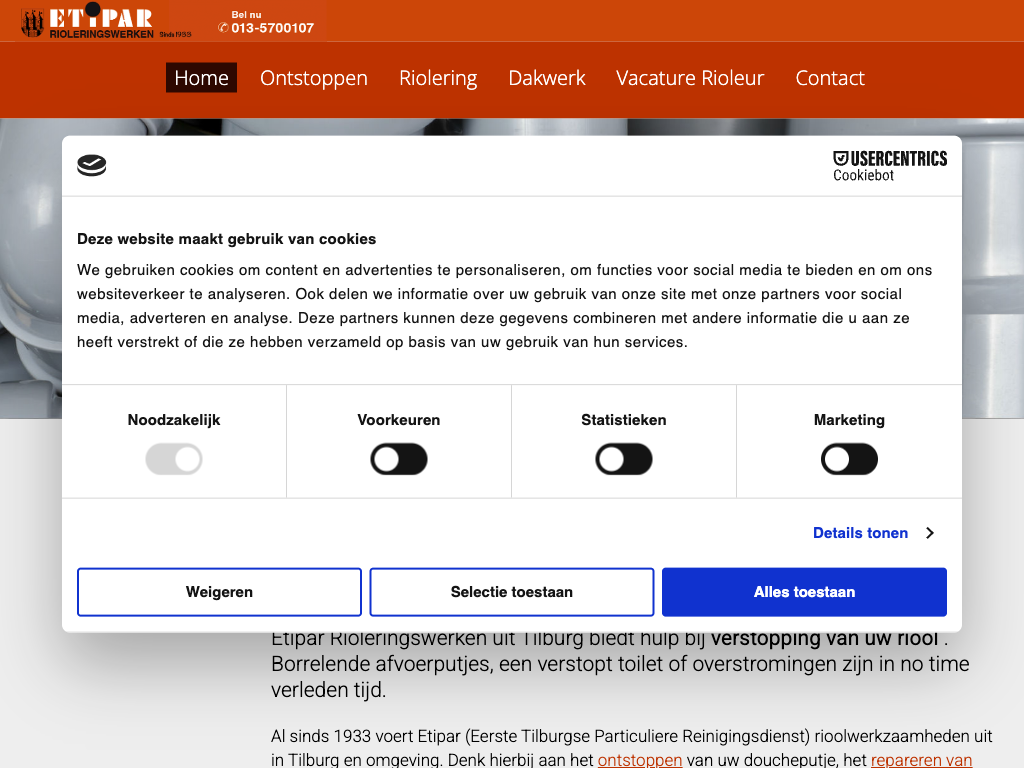
Task: Click the Voorkeuren label
Action: (x=399, y=420)
